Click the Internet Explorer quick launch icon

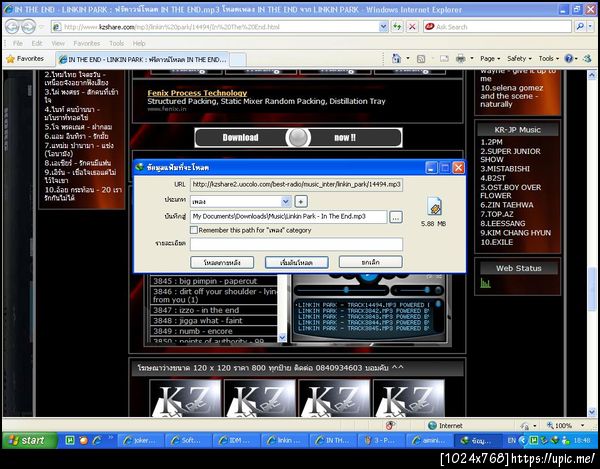pyautogui.click(x=97, y=440)
